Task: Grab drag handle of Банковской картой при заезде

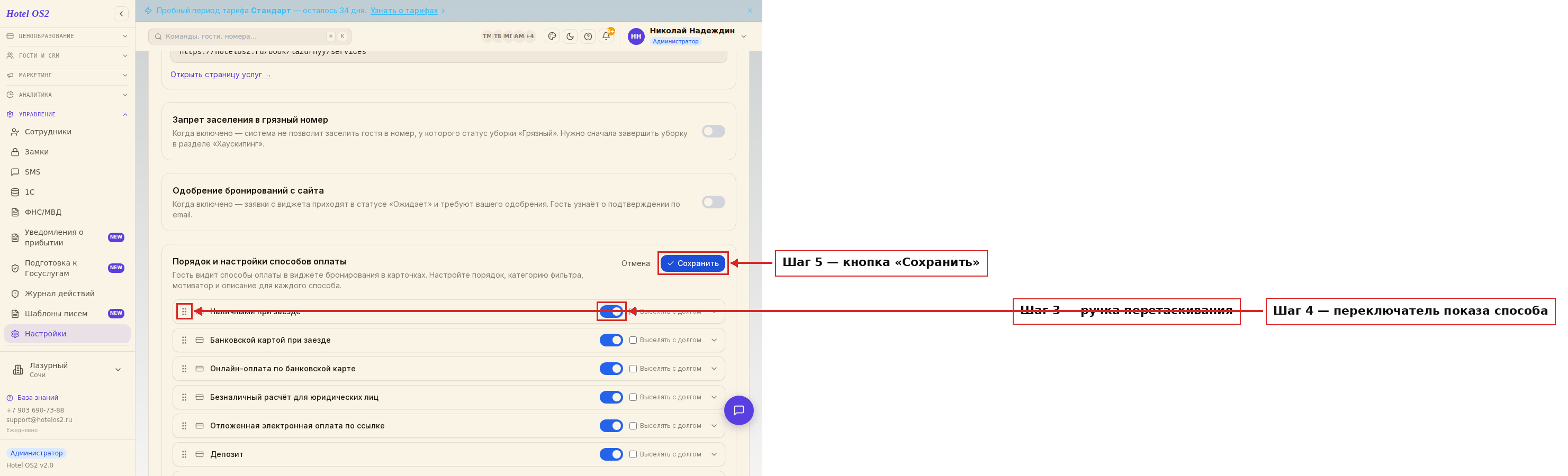Action: click(x=184, y=341)
